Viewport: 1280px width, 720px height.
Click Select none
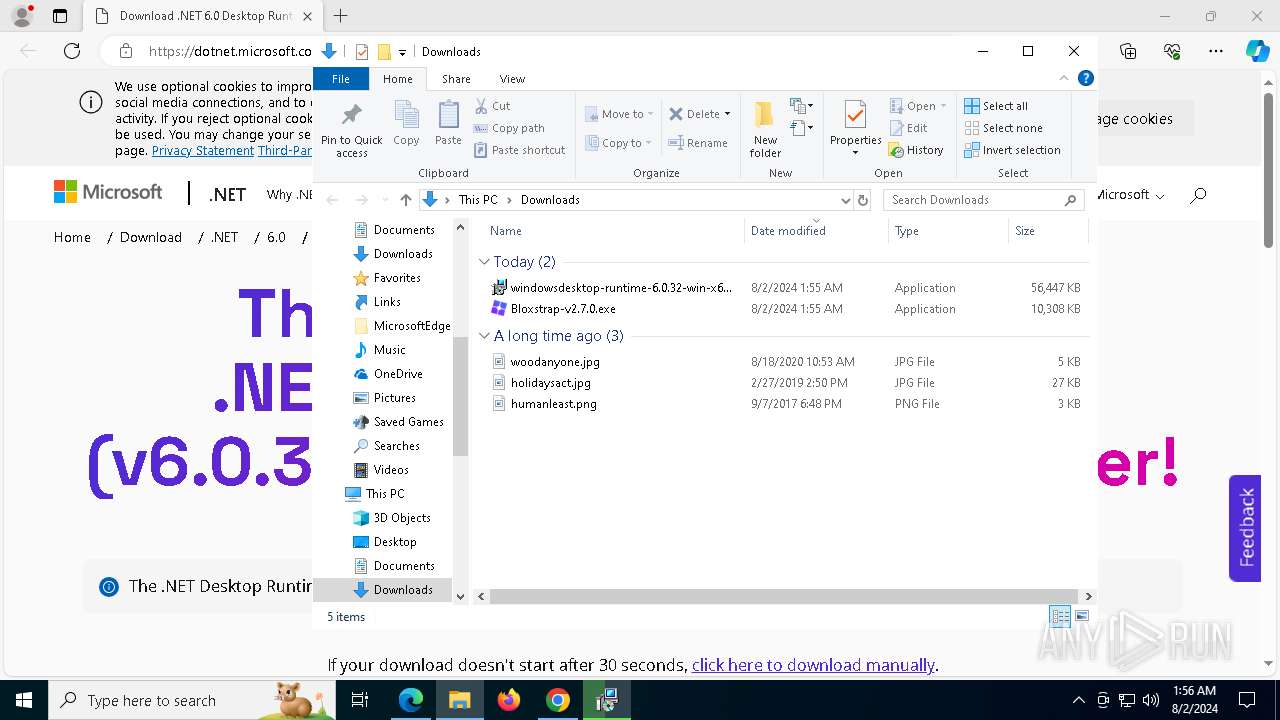(x=1003, y=128)
